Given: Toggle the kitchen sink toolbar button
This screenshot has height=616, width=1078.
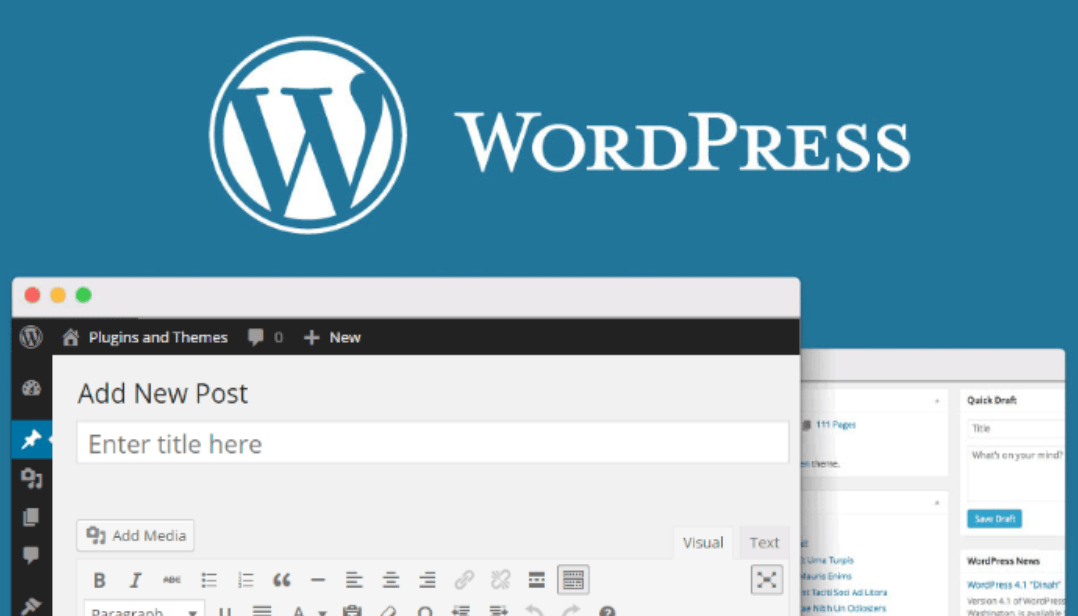Looking at the screenshot, I should click(572, 580).
